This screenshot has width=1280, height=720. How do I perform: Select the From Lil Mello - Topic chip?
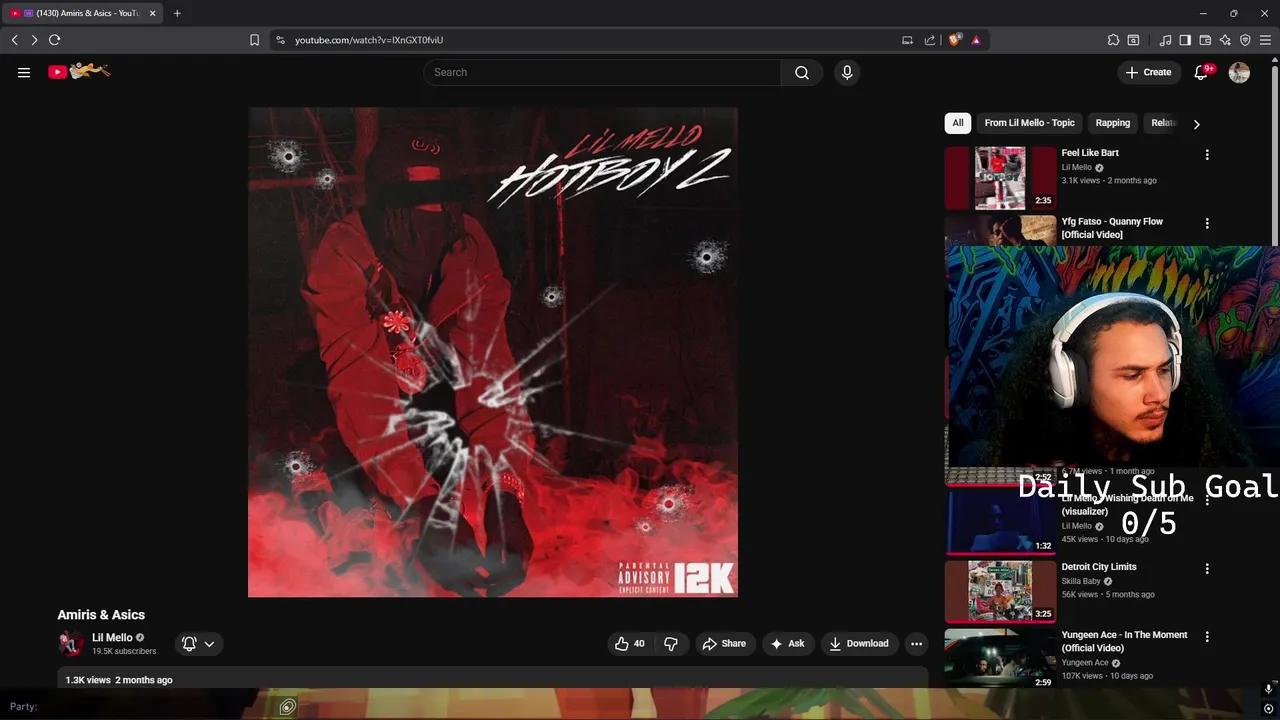(x=1029, y=123)
